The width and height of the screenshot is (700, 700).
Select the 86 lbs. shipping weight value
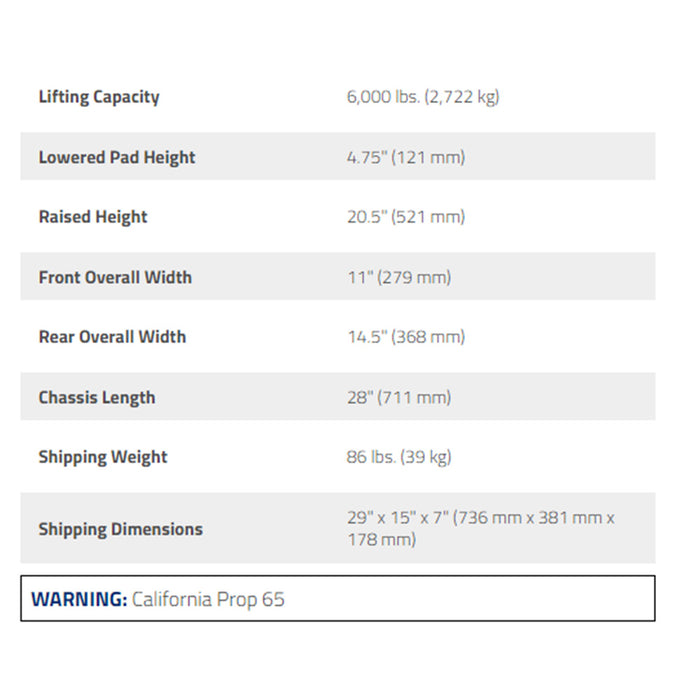click(372, 457)
